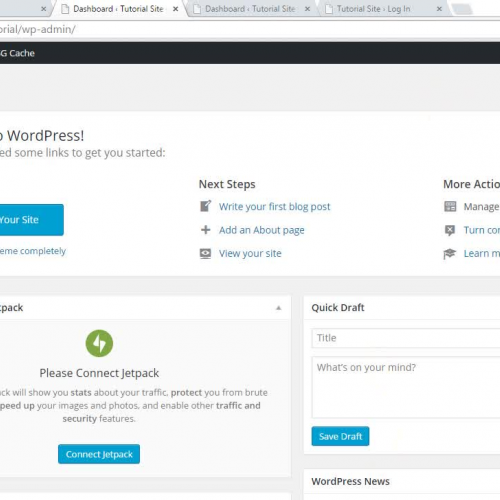Click the Next Steps heading
This screenshot has height=500, width=500.
[x=227, y=184]
